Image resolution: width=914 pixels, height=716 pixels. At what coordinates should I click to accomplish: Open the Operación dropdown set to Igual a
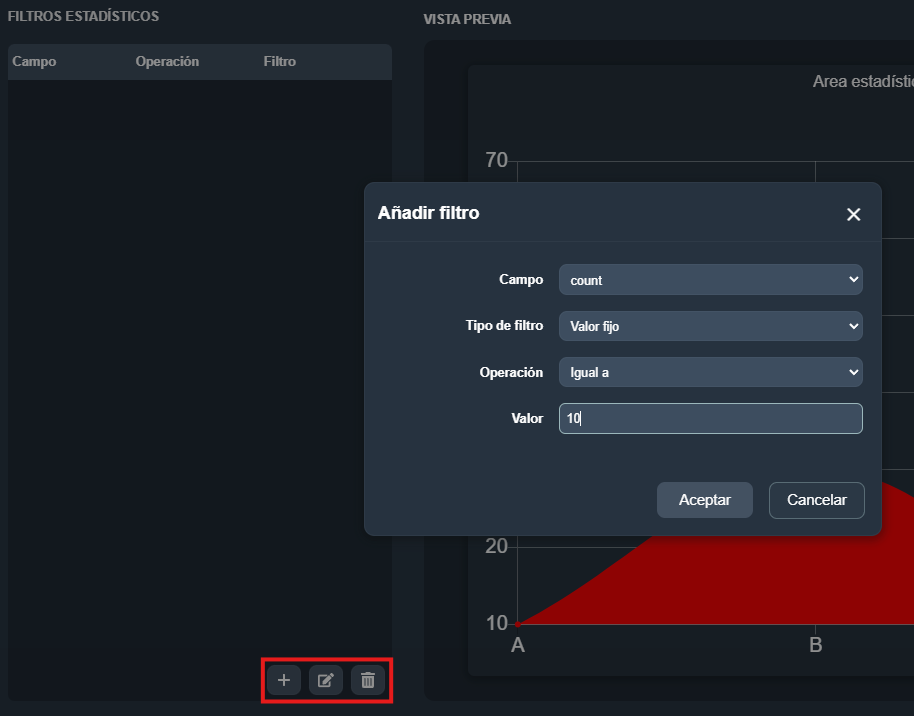(x=710, y=372)
